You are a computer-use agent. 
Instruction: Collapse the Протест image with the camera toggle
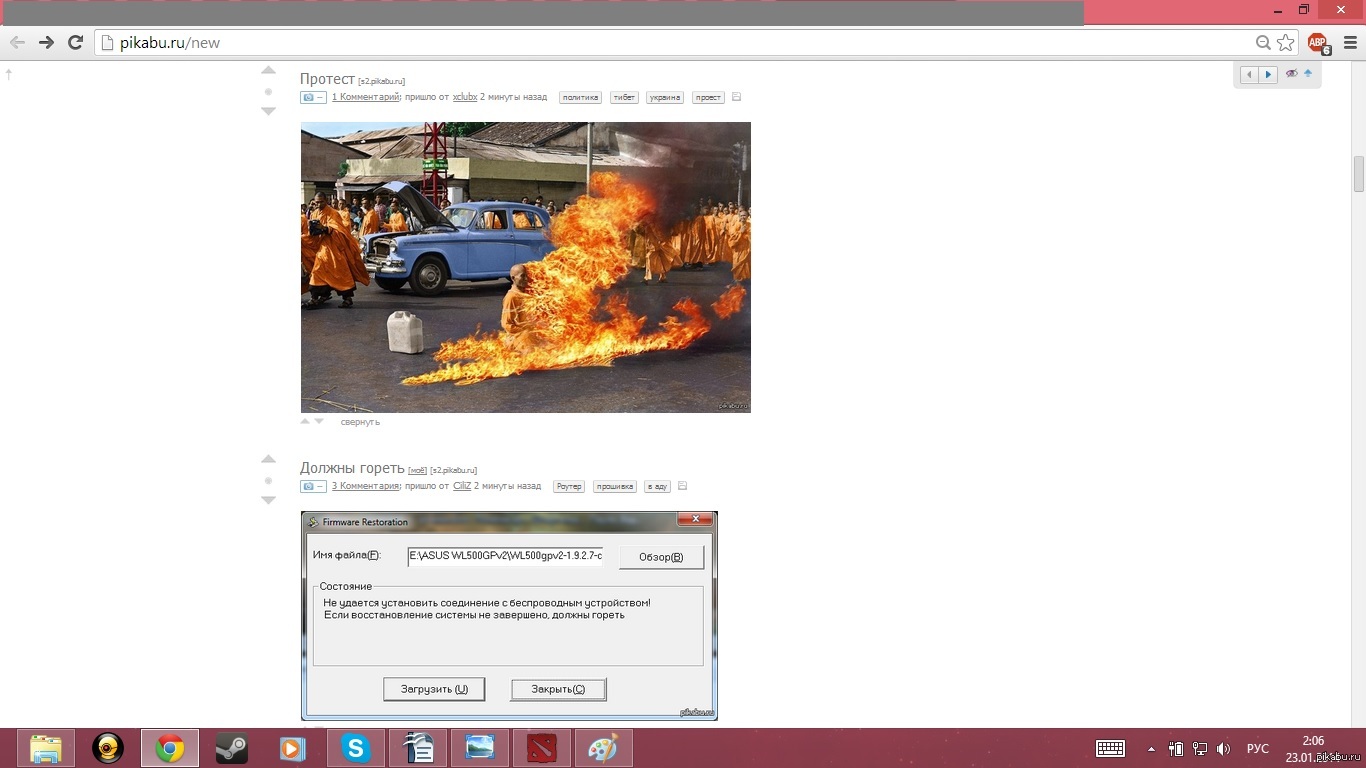click(313, 97)
